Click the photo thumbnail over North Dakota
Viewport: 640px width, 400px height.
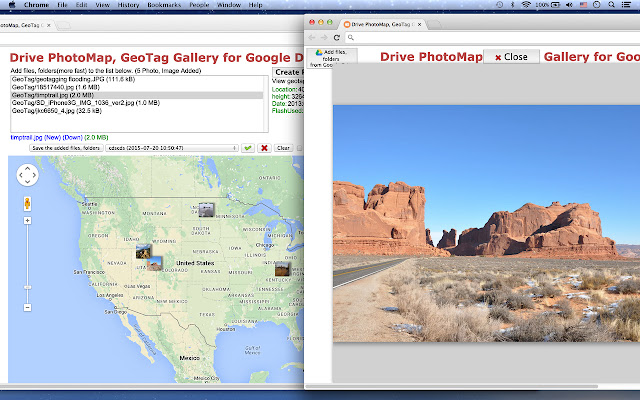[x=206, y=209]
